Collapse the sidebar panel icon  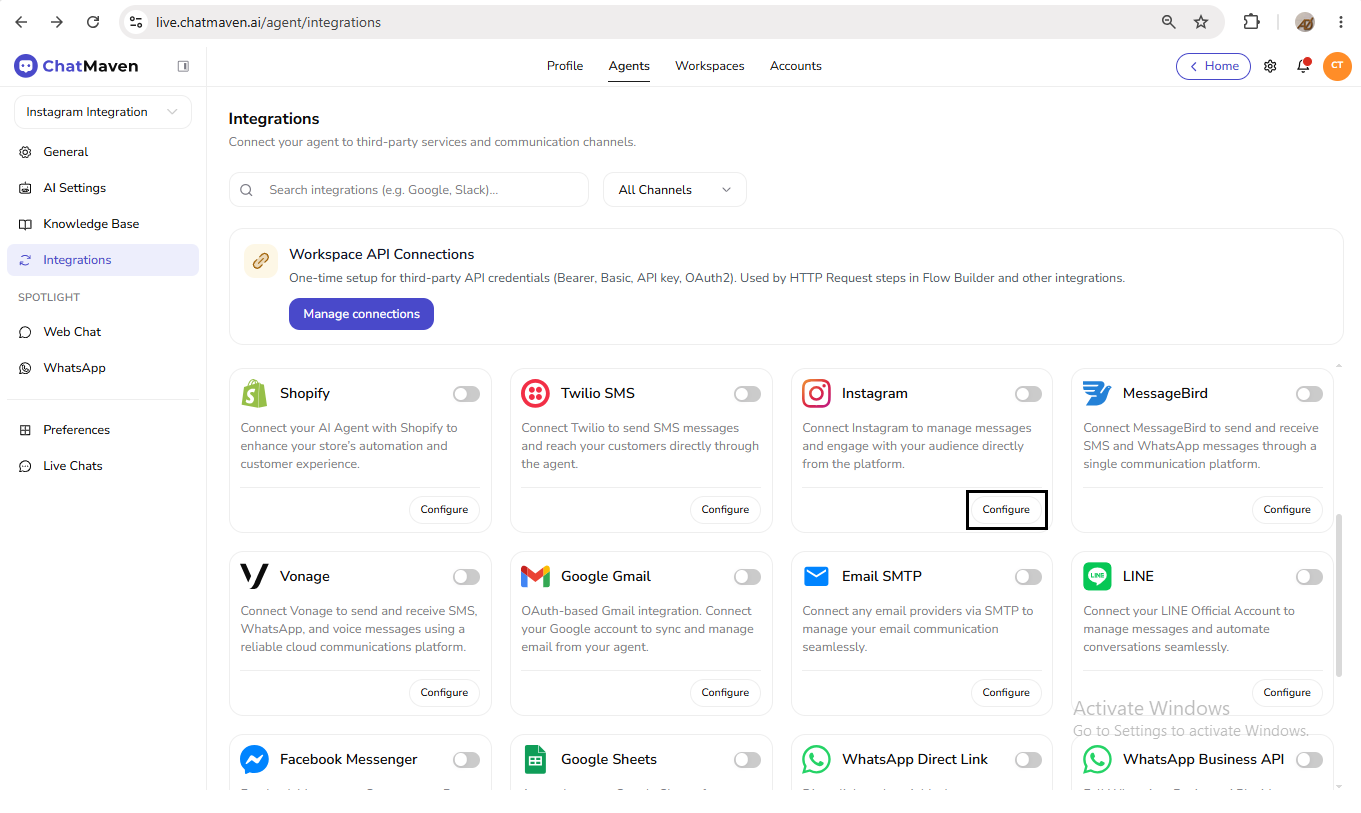(x=183, y=66)
